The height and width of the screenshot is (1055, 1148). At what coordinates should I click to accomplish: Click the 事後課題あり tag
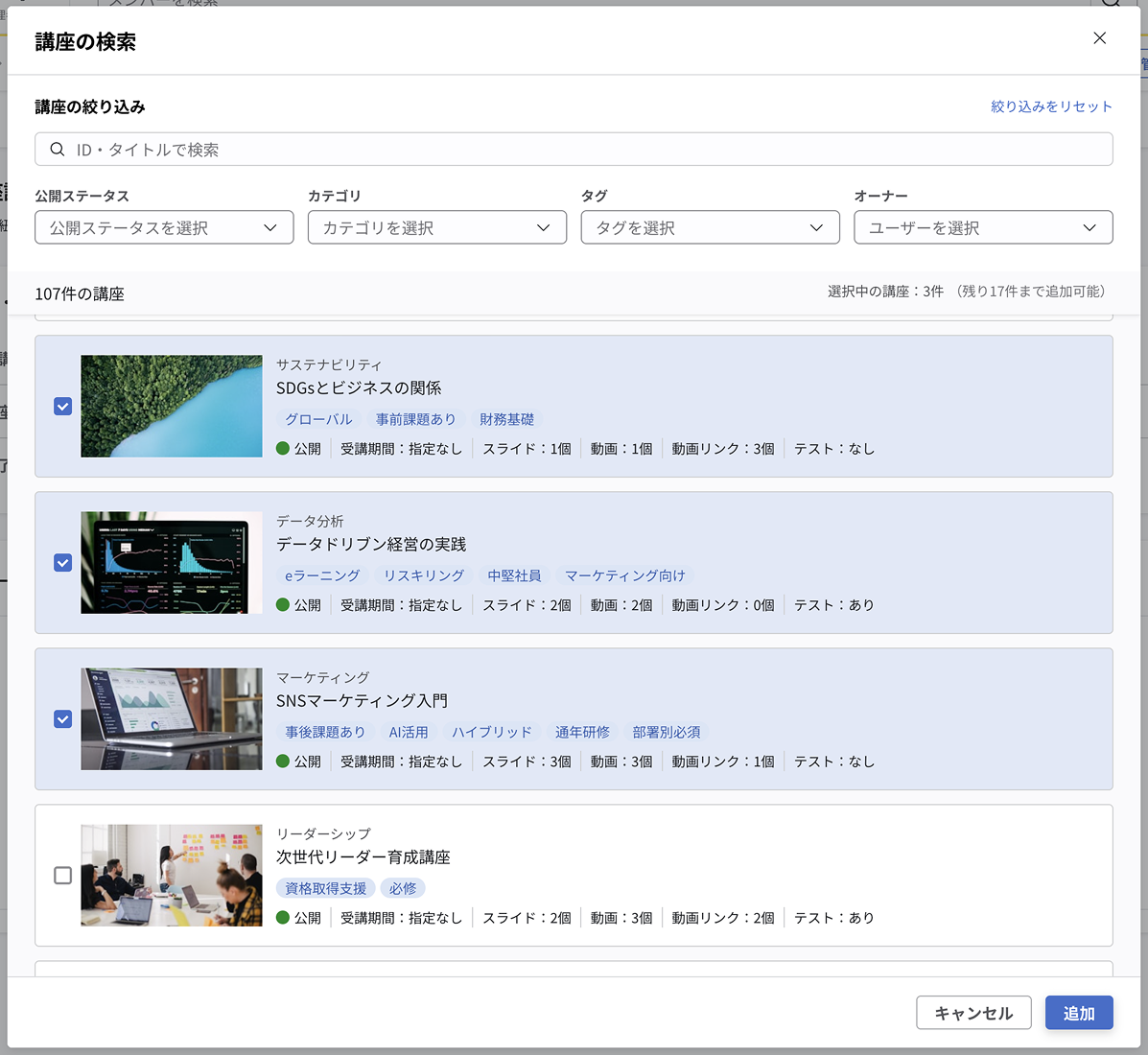[x=325, y=732]
